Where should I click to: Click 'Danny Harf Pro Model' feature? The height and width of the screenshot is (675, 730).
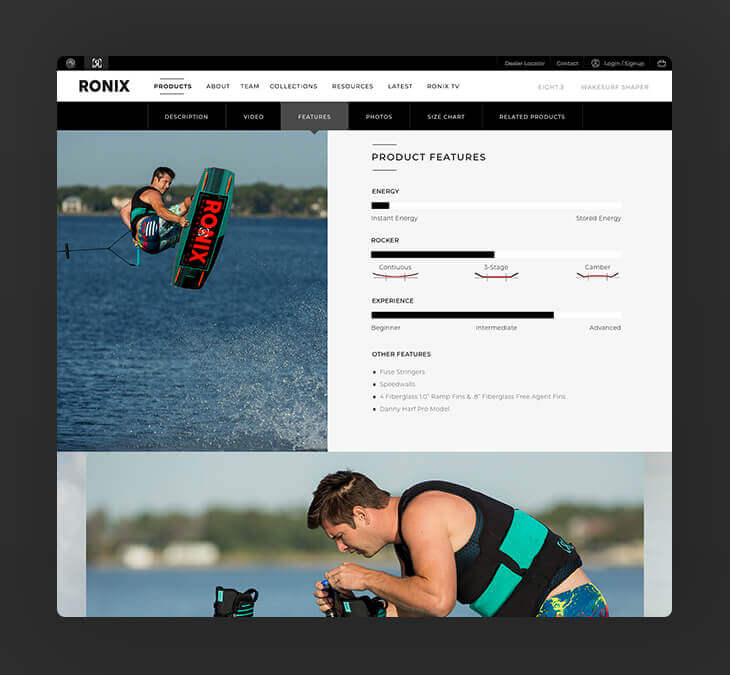pyautogui.click(x=414, y=409)
